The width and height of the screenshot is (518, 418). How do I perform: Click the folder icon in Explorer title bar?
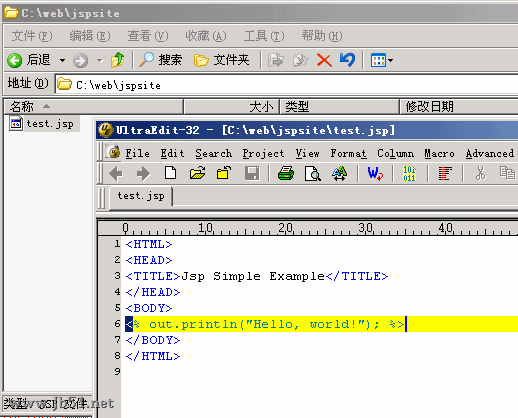tap(11, 13)
